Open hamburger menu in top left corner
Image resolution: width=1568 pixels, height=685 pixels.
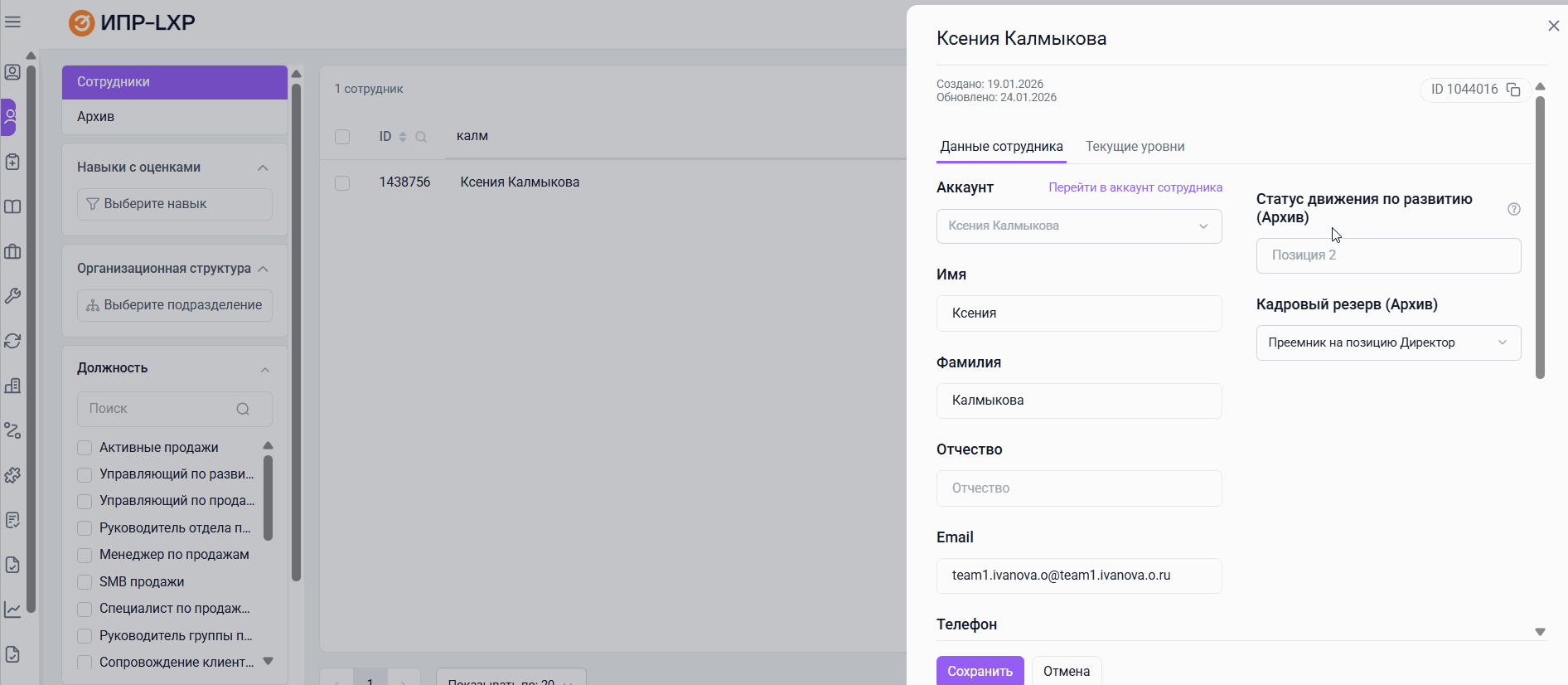coord(12,22)
